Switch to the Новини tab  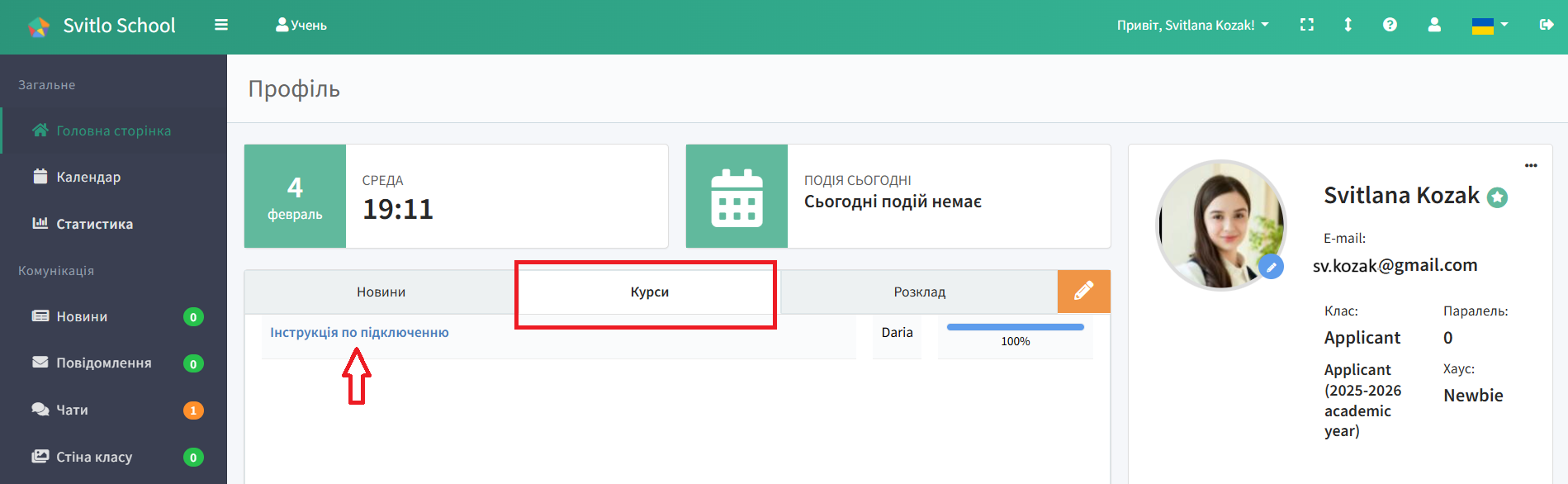[381, 292]
